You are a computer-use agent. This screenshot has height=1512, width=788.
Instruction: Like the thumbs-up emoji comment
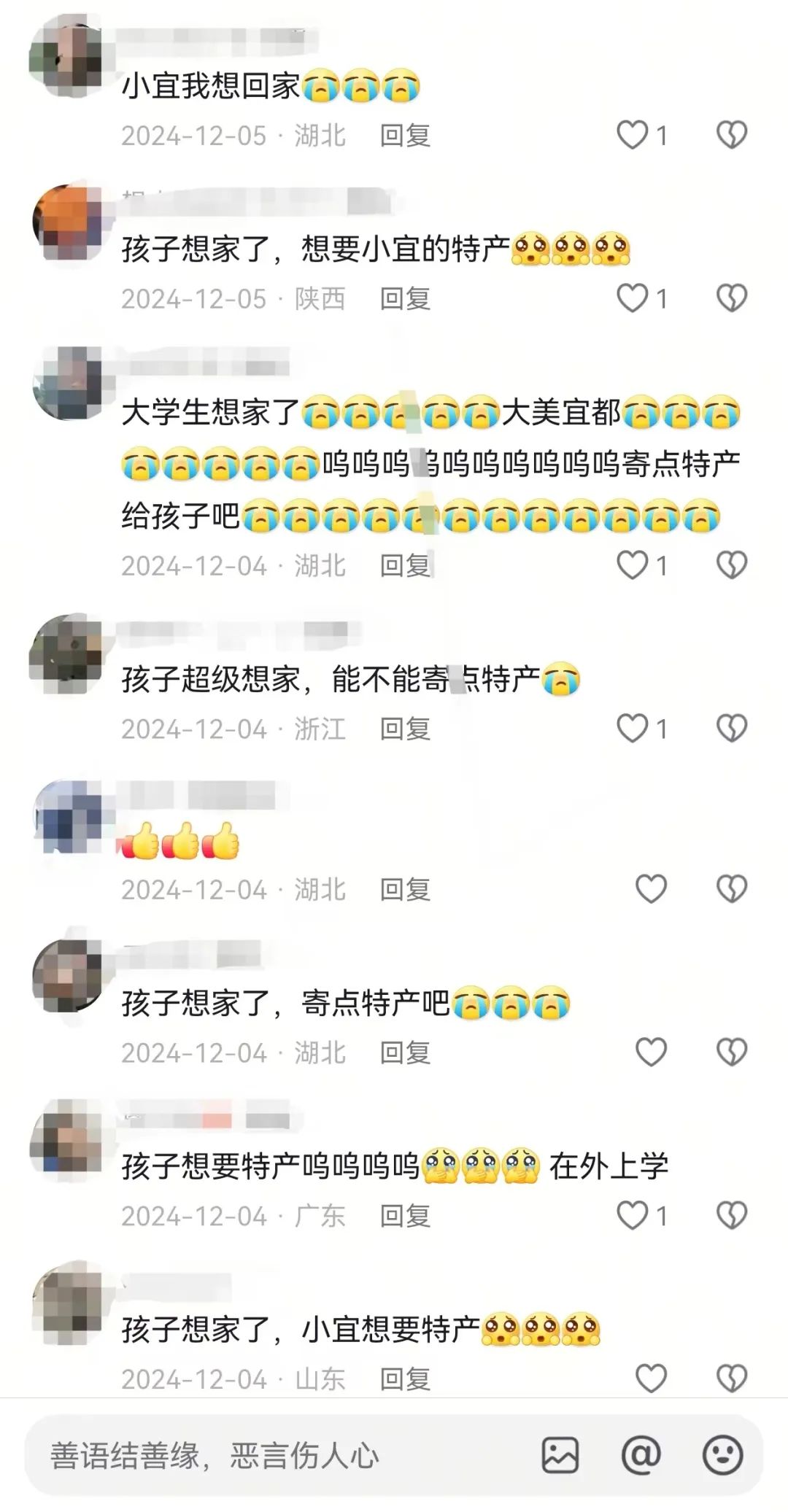coord(651,889)
